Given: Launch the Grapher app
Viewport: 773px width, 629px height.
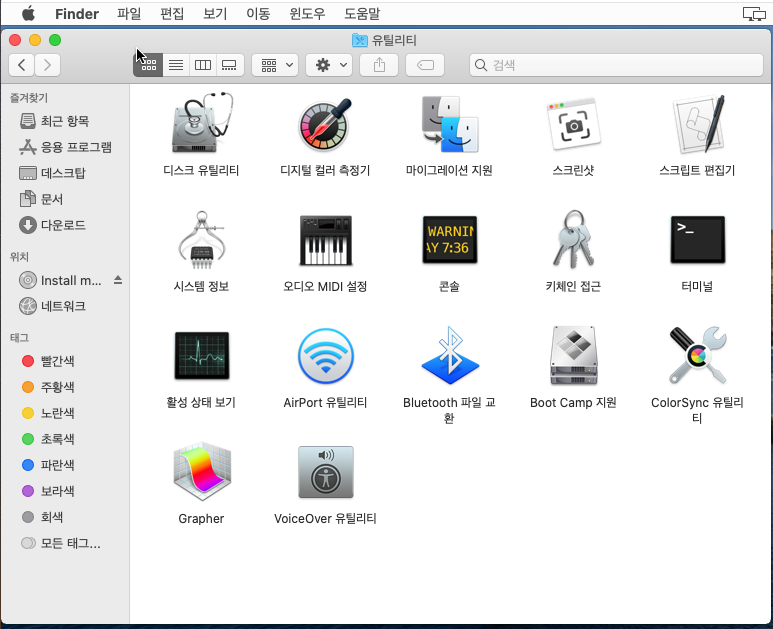Looking at the screenshot, I should tap(201, 472).
